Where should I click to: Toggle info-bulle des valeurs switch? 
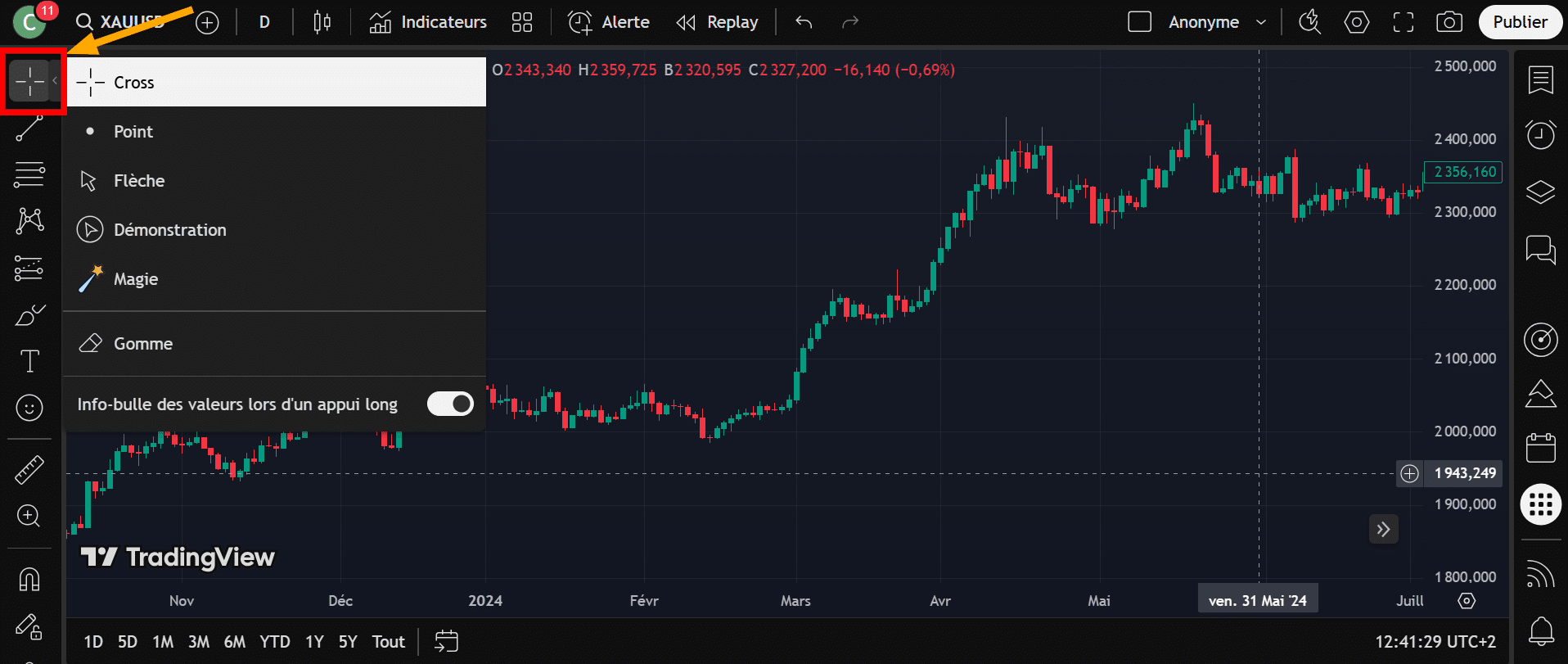click(x=450, y=404)
